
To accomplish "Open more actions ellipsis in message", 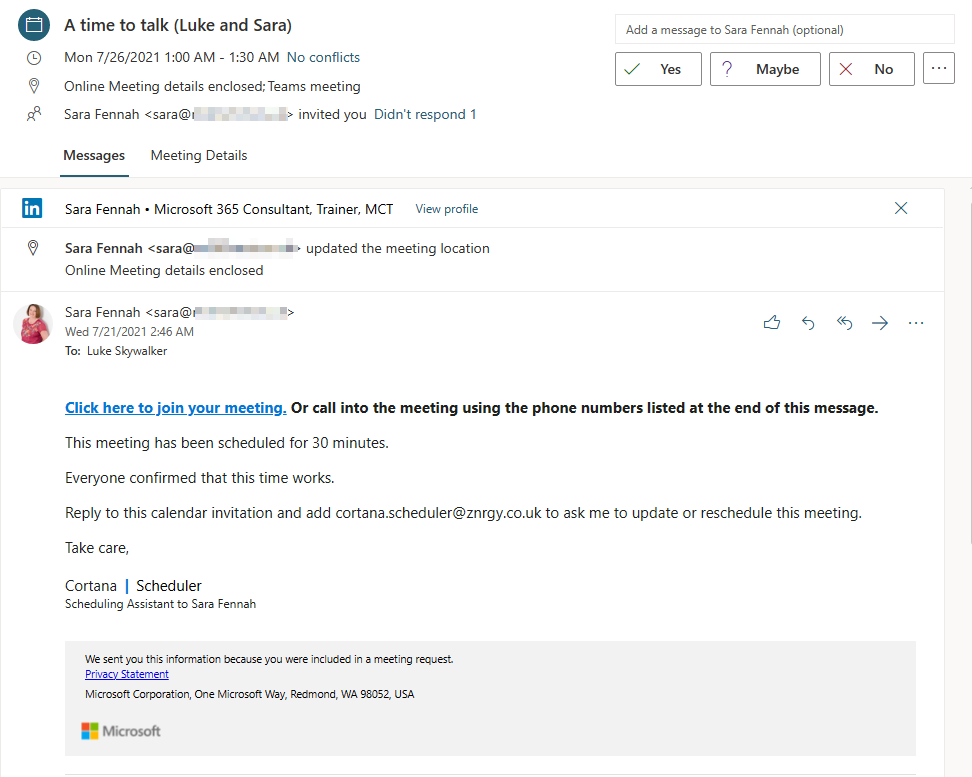I will pos(915,323).
